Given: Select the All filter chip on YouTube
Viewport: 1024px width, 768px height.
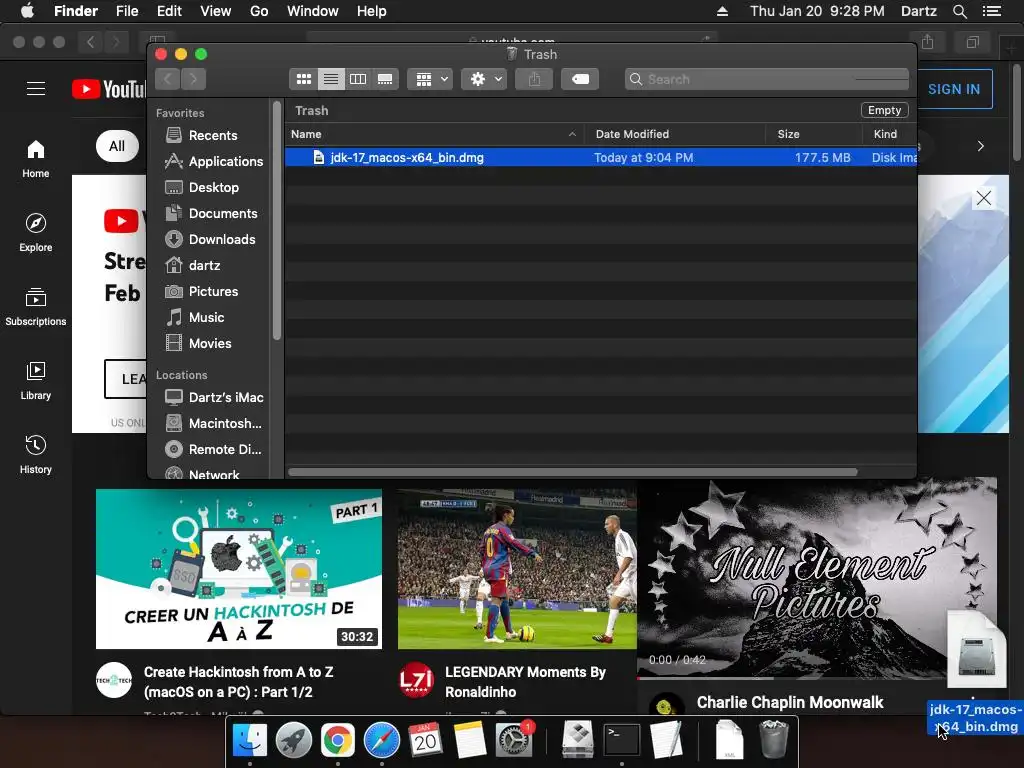Looking at the screenshot, I should pos(117,146).
